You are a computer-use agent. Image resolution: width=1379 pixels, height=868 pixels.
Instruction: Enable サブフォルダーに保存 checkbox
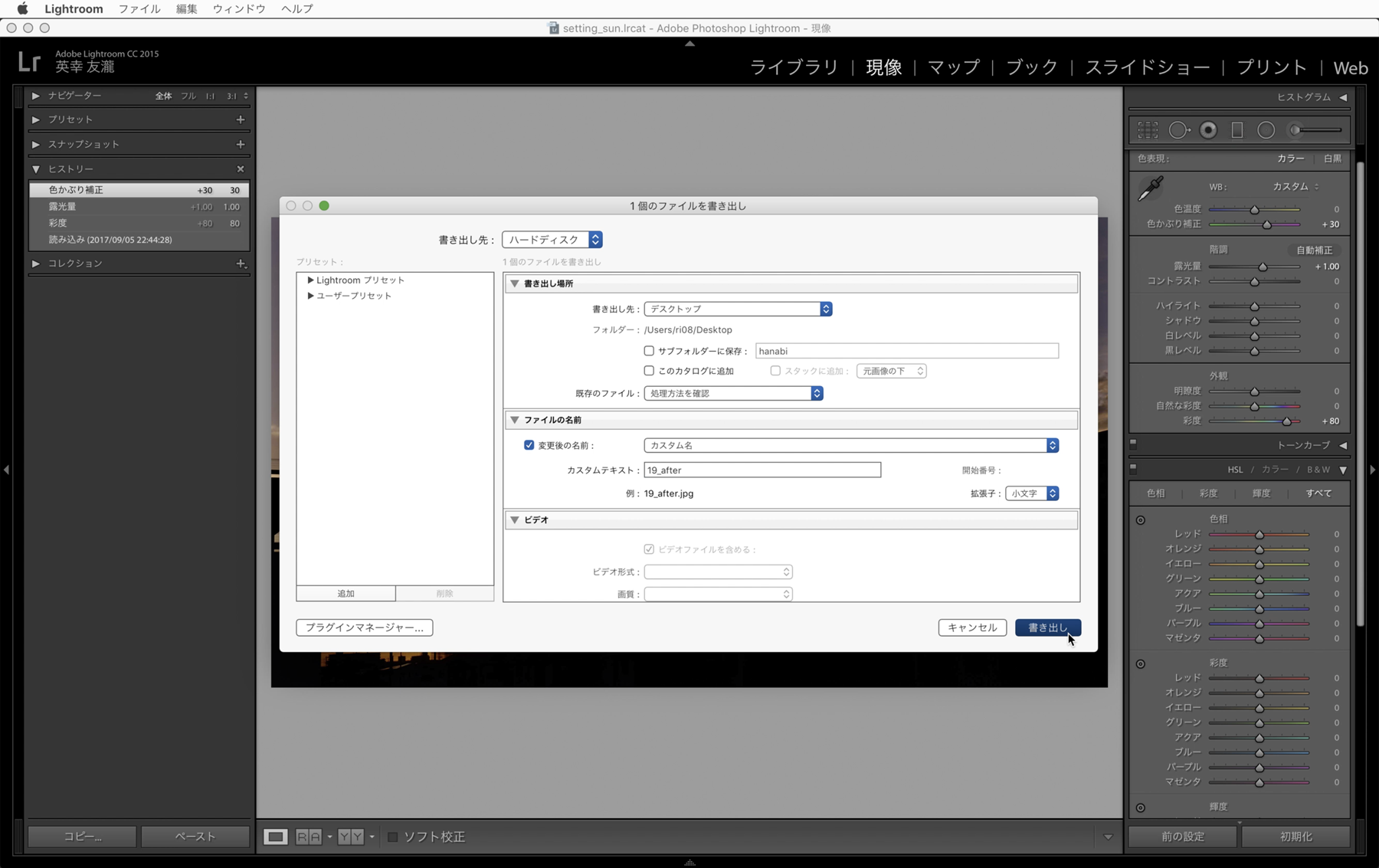pyautogui.click(x=649, y=351)
